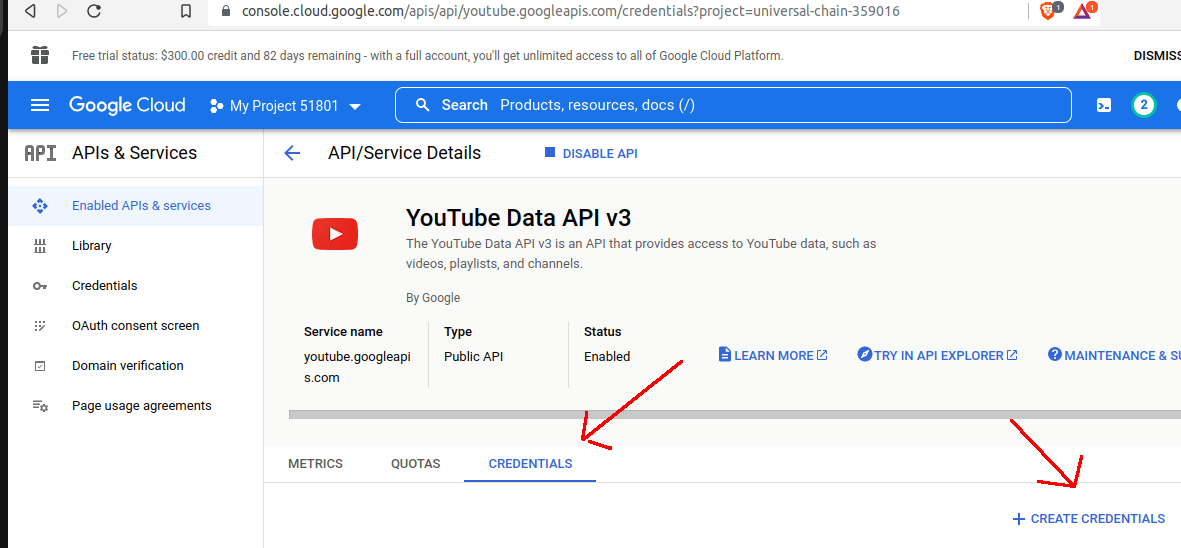Click the YouTube logo thumbnail
The width and height of the screenshot is (1181, 548).
[335, 234]
